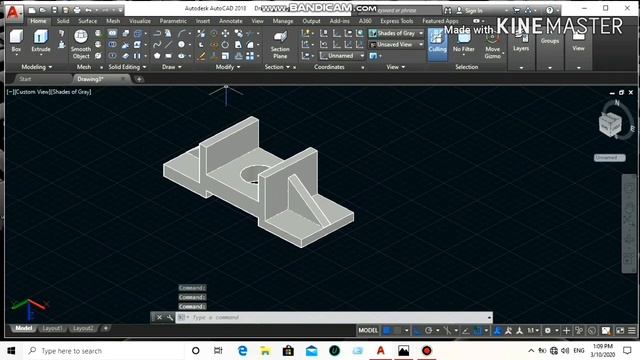Switch to the Layout1 tab
This screenshot has height=360, width=640.
(52, 328)
